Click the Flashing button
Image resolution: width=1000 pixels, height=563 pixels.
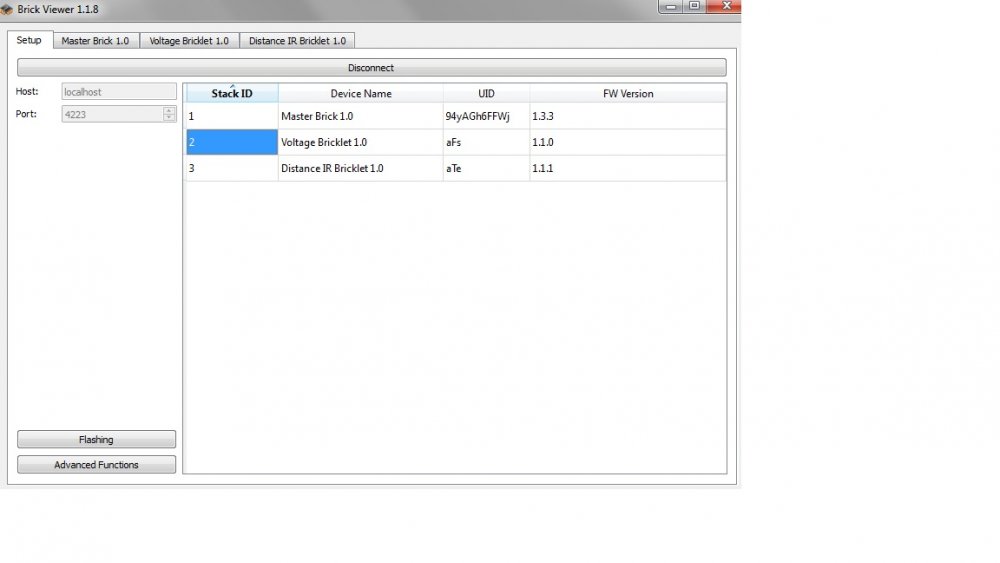[96, 439]
